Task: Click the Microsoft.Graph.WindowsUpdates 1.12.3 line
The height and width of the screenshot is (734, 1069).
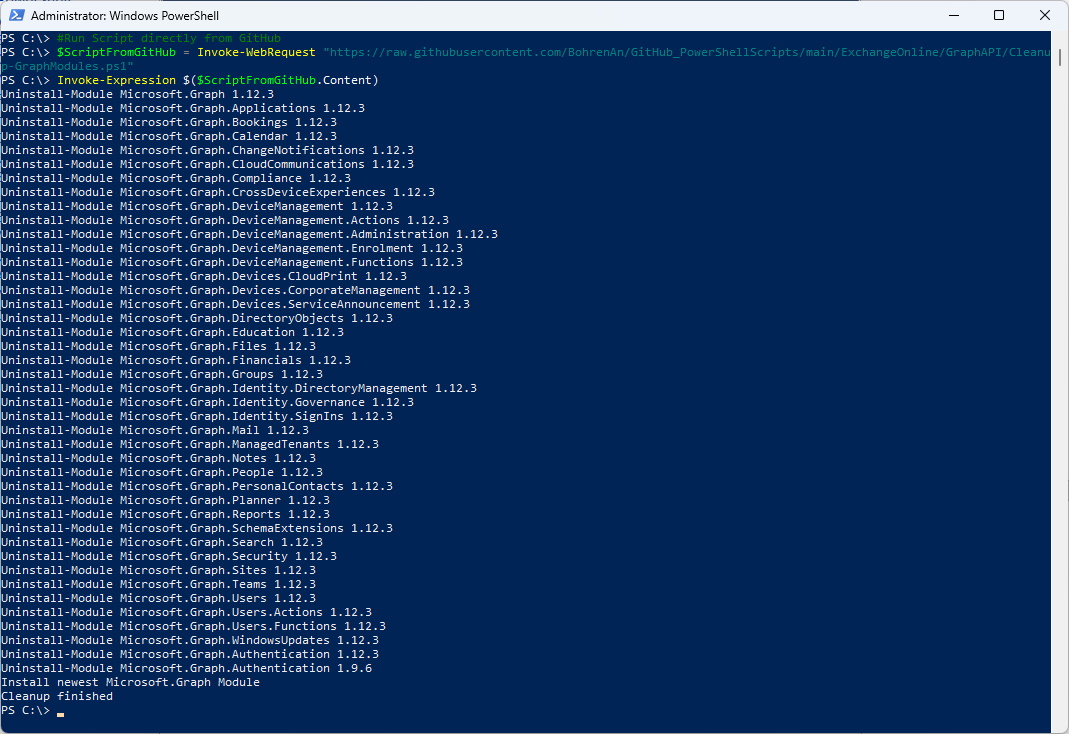Action: coord(189,640)
